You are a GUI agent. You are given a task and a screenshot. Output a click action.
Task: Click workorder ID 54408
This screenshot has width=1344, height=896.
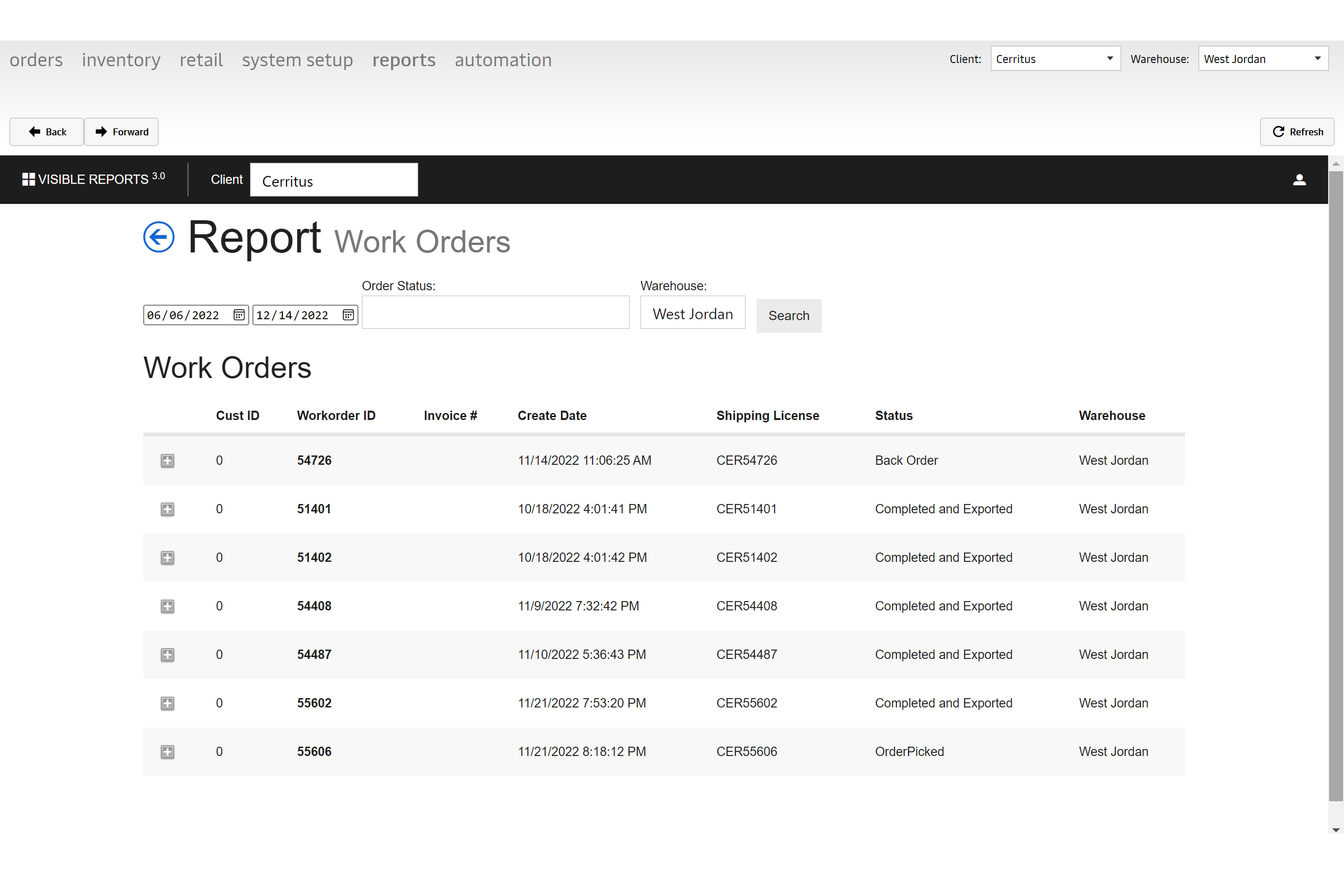point(314,606)
